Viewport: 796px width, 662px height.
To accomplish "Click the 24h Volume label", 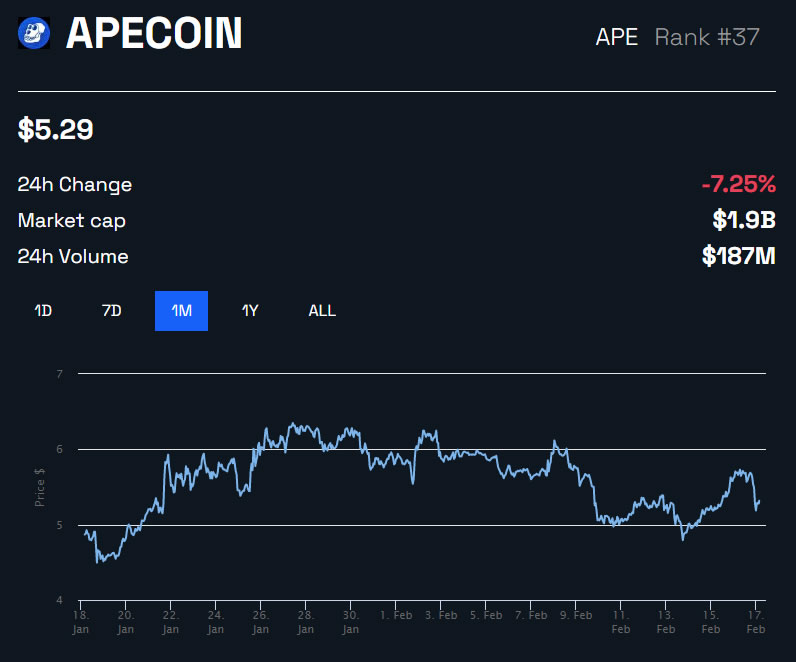I will click(x=73, y=257).
